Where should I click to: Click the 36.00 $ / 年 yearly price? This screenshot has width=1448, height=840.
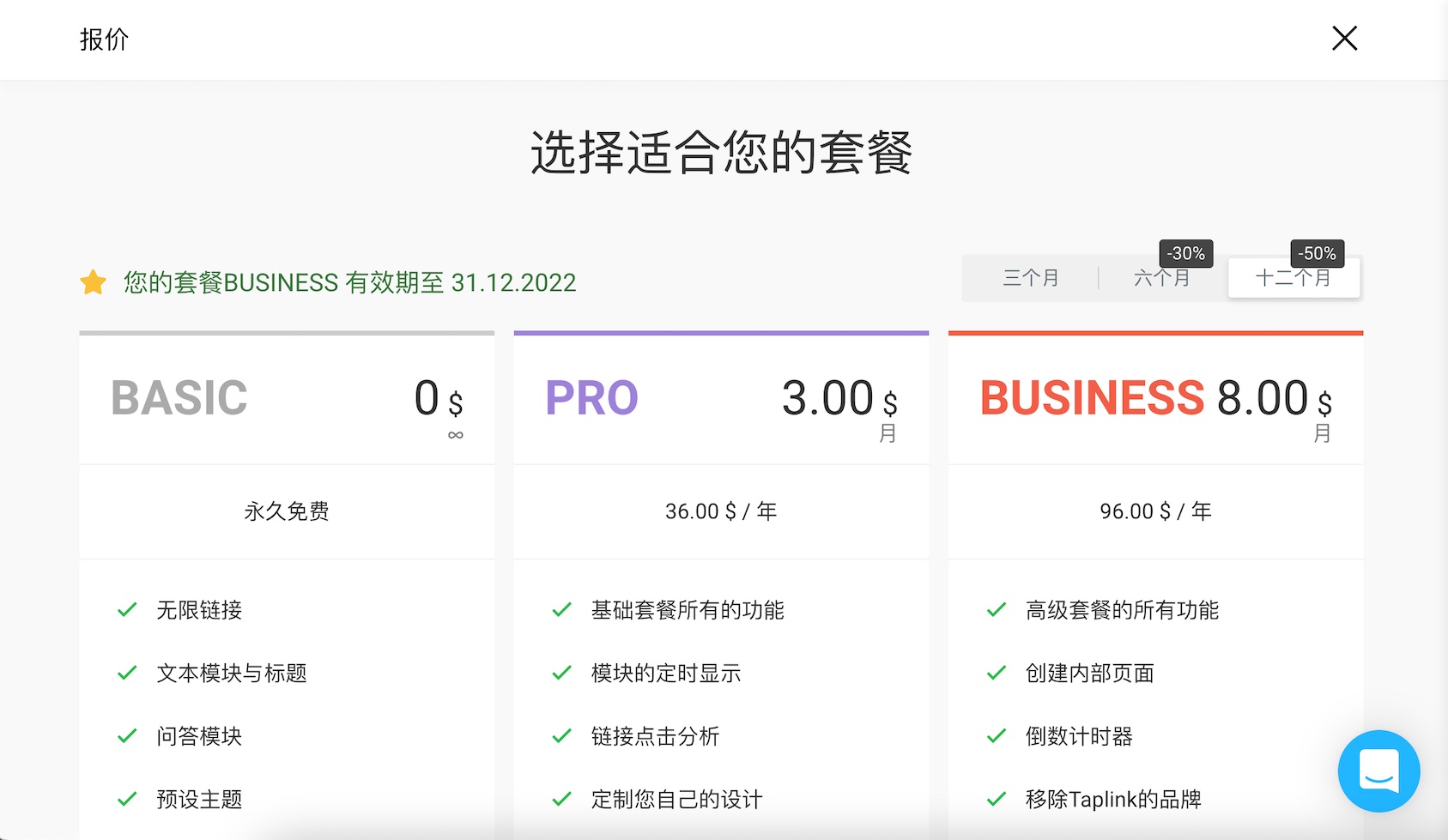pyautogui.click(x=721, y=511)
